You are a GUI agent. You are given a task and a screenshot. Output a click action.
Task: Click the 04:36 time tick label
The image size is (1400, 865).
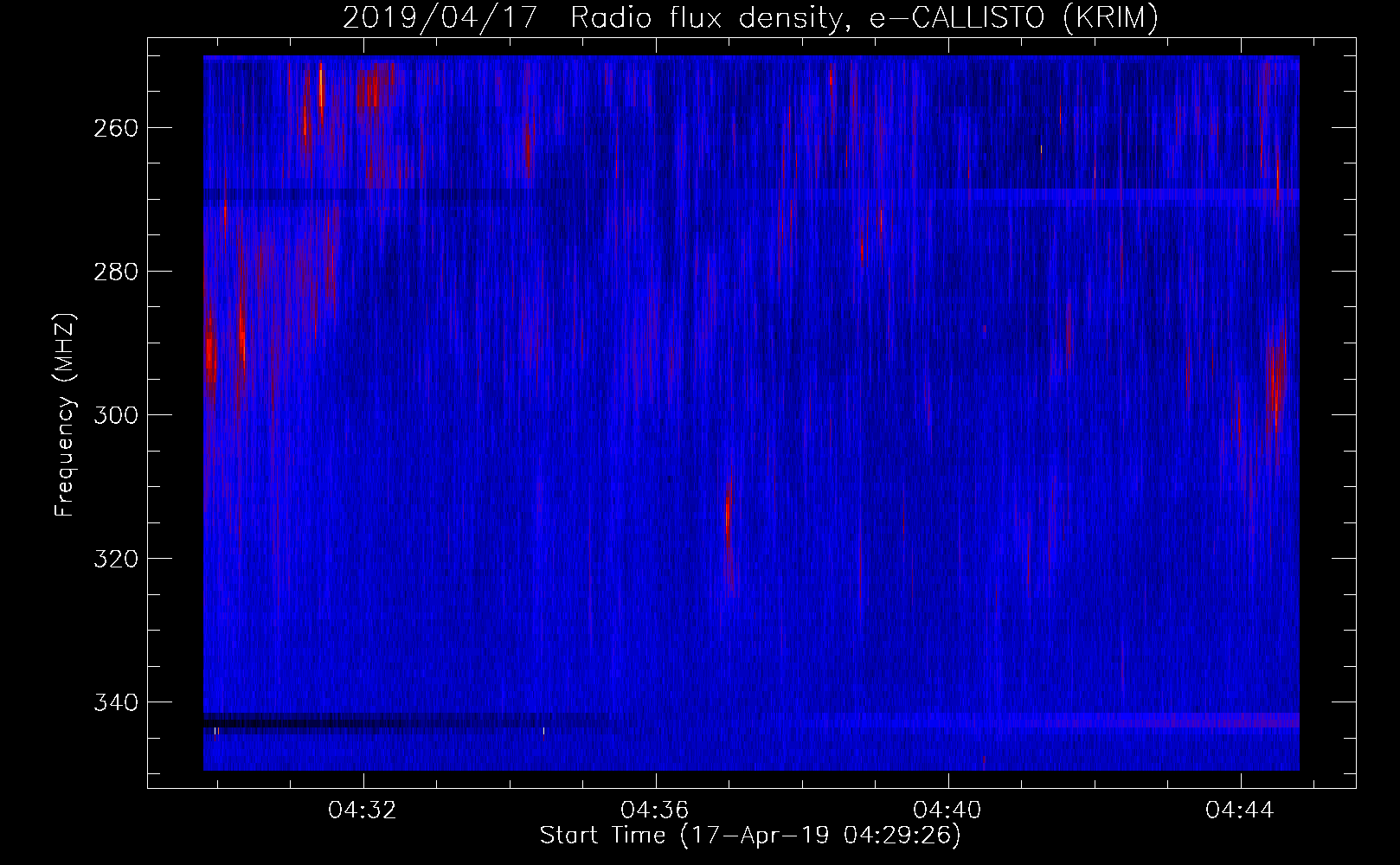click(x=655, y=811)
